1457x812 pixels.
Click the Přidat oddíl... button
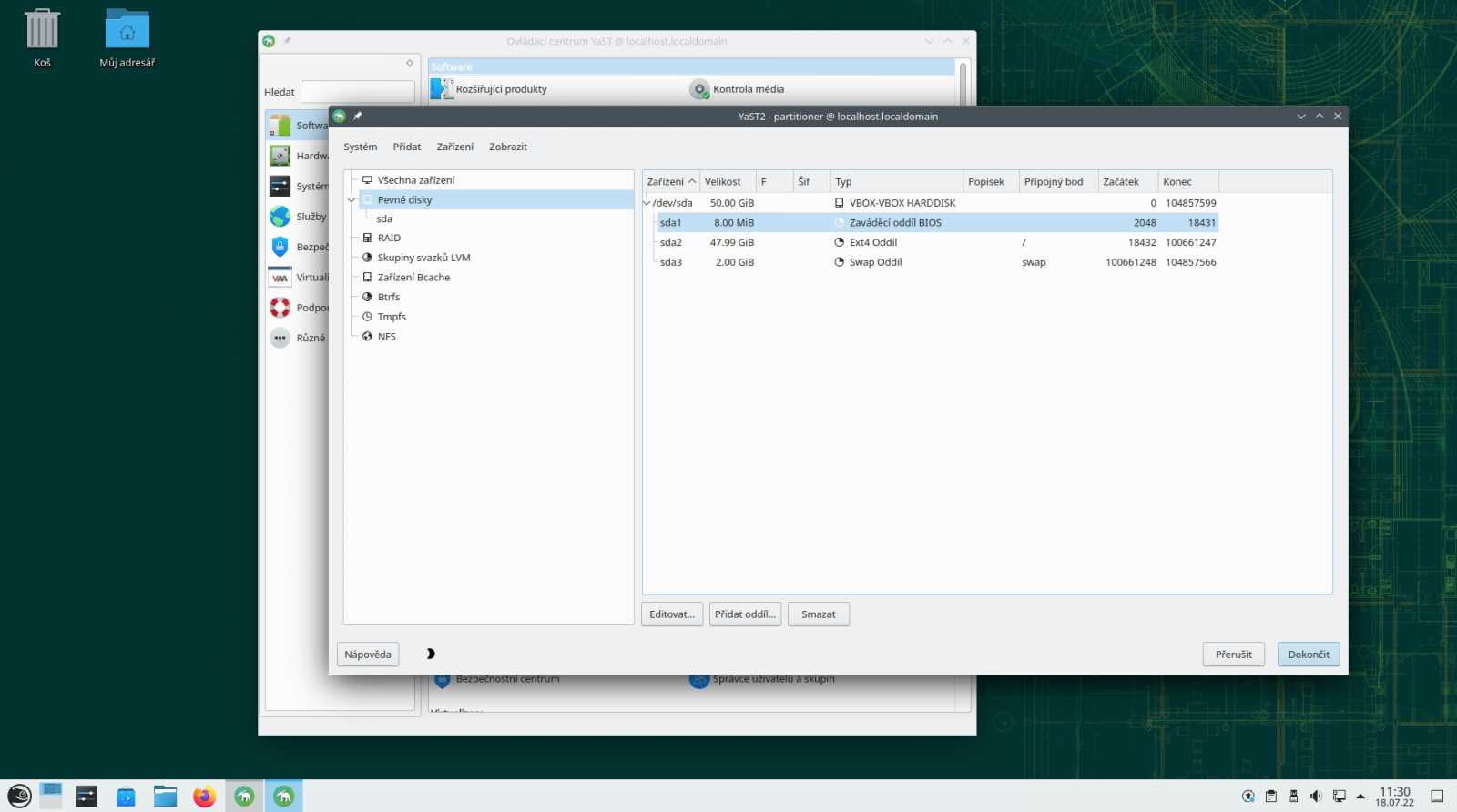click(745, 614)
